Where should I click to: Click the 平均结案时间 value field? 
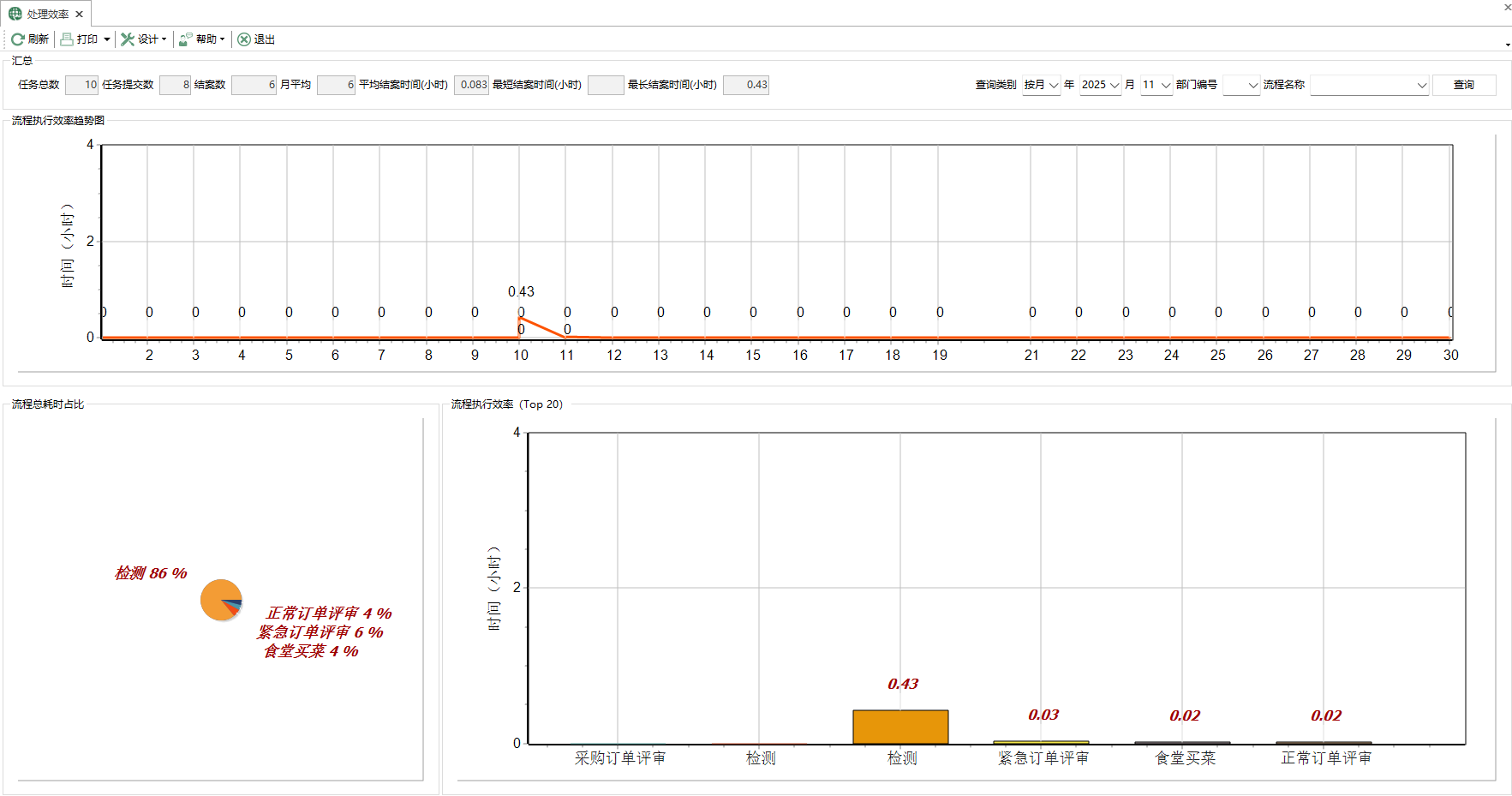pos(471,85)
